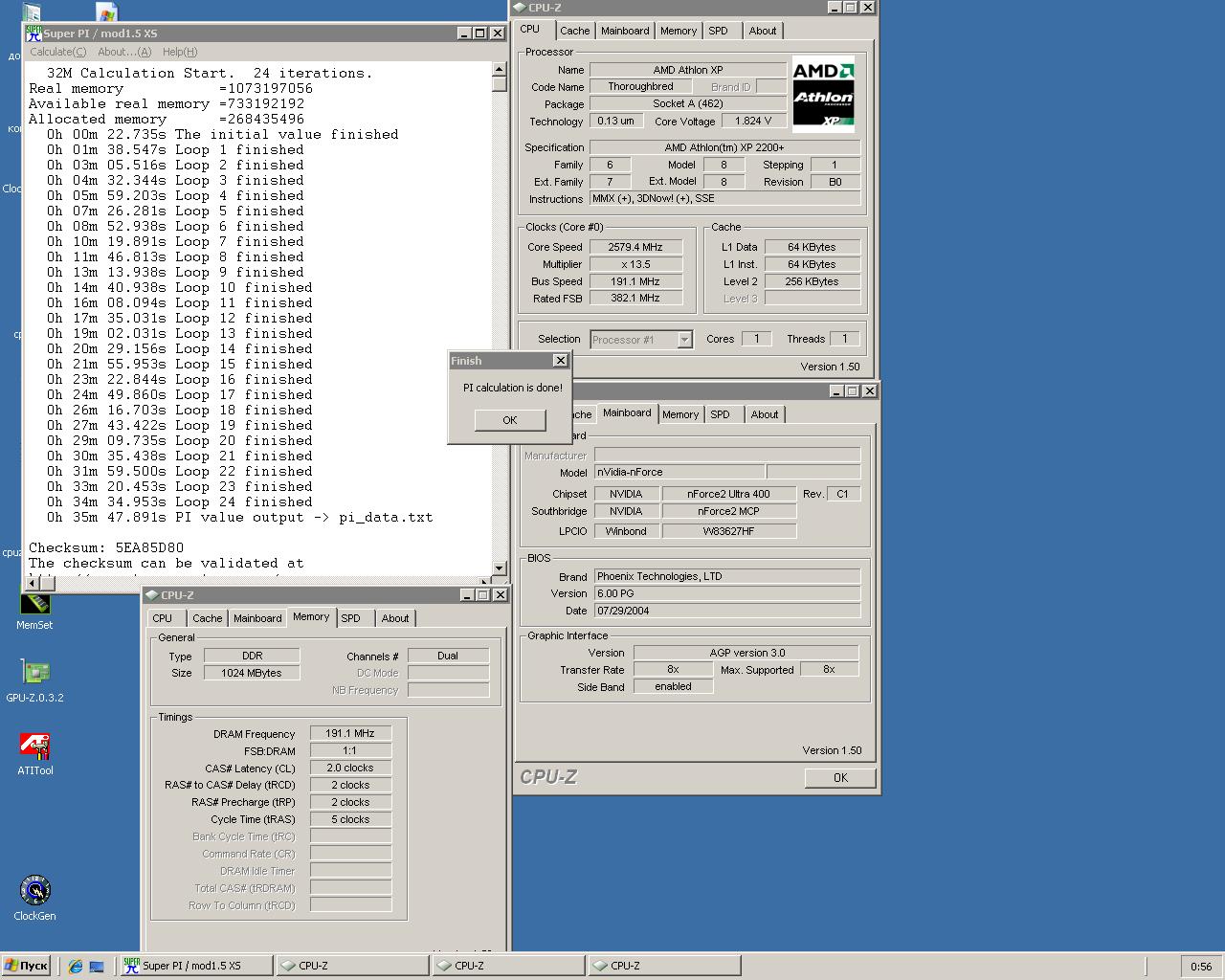Confirm the PI calculation done dialog with OK
1225x980 pixels.
(510, 420)
